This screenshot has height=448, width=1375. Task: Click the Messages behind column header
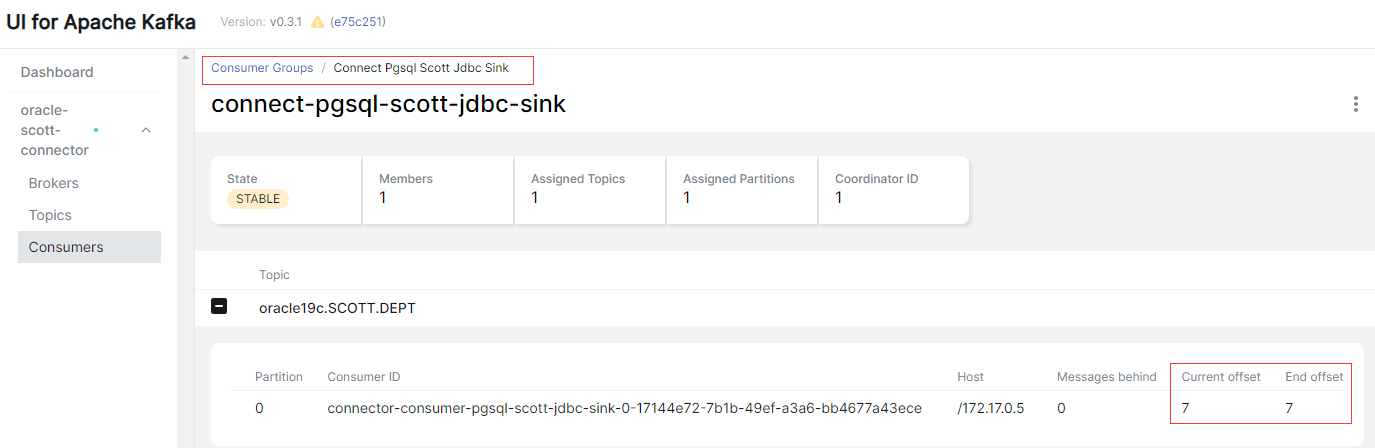point(1107,377)
